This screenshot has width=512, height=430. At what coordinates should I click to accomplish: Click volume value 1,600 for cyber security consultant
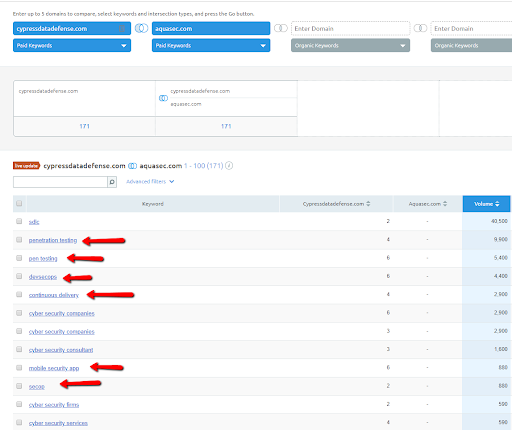click(501, 349)
